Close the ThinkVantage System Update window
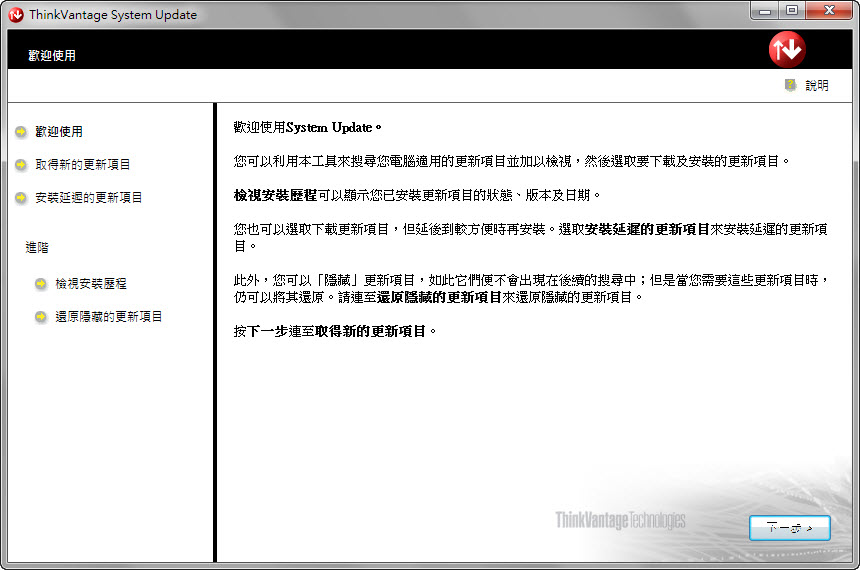This screenshot has width=860, height=570. pos(830,10)
